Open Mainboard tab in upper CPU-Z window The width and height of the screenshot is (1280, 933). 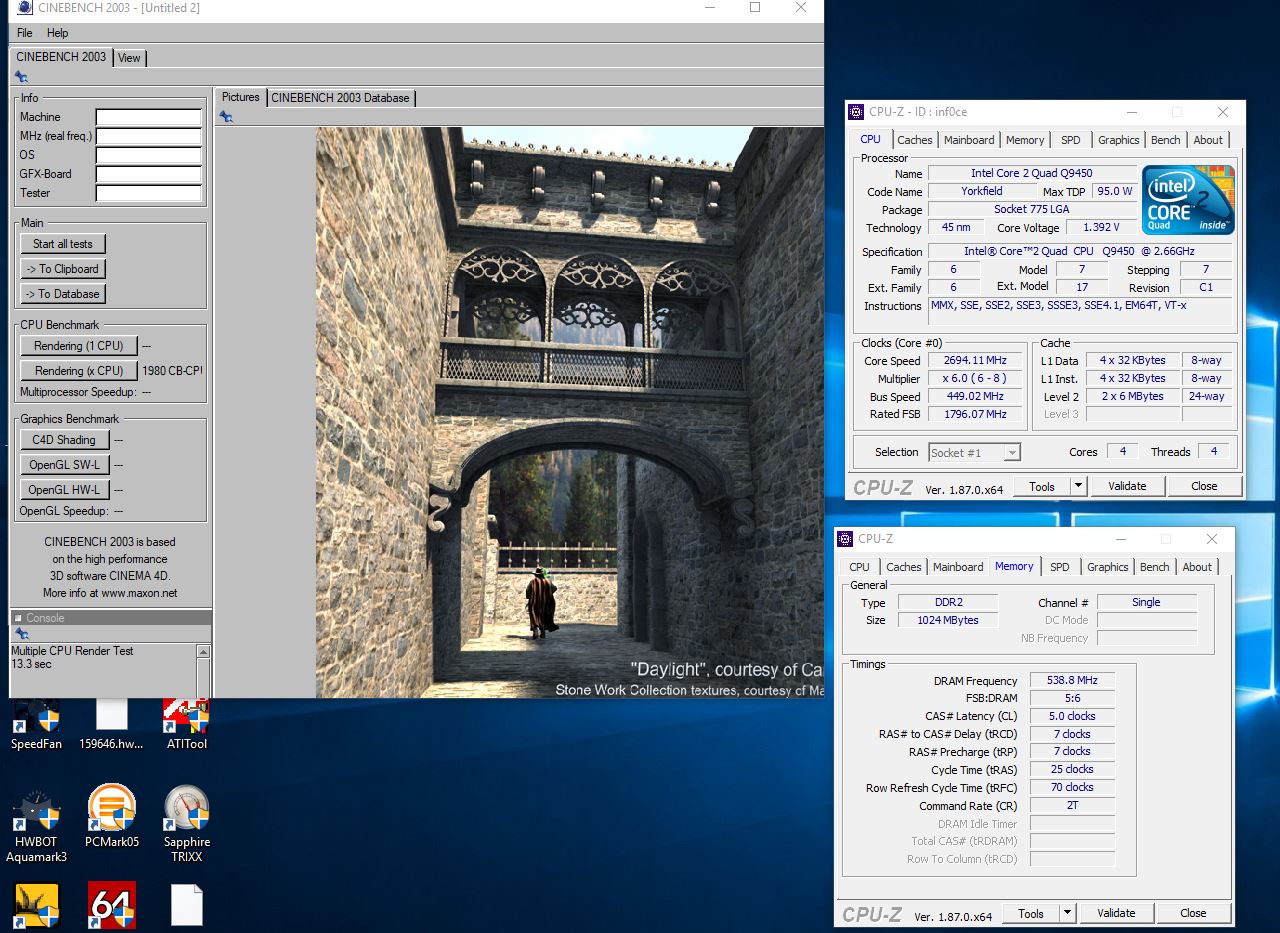click(x=969, y=140)
